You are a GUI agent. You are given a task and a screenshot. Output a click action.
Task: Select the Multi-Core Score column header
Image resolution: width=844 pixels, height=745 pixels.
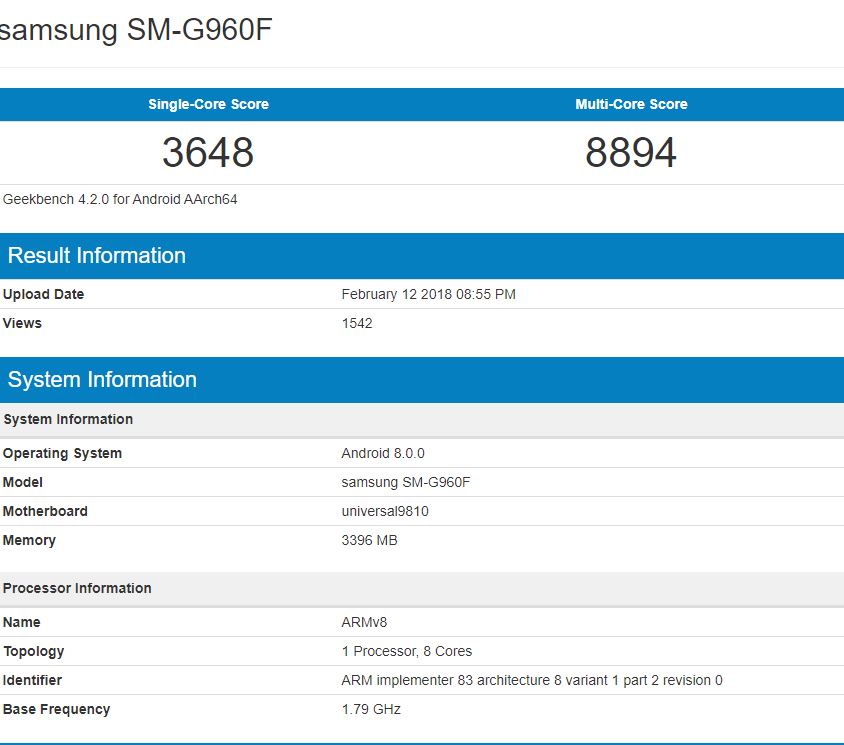point(633,104)
